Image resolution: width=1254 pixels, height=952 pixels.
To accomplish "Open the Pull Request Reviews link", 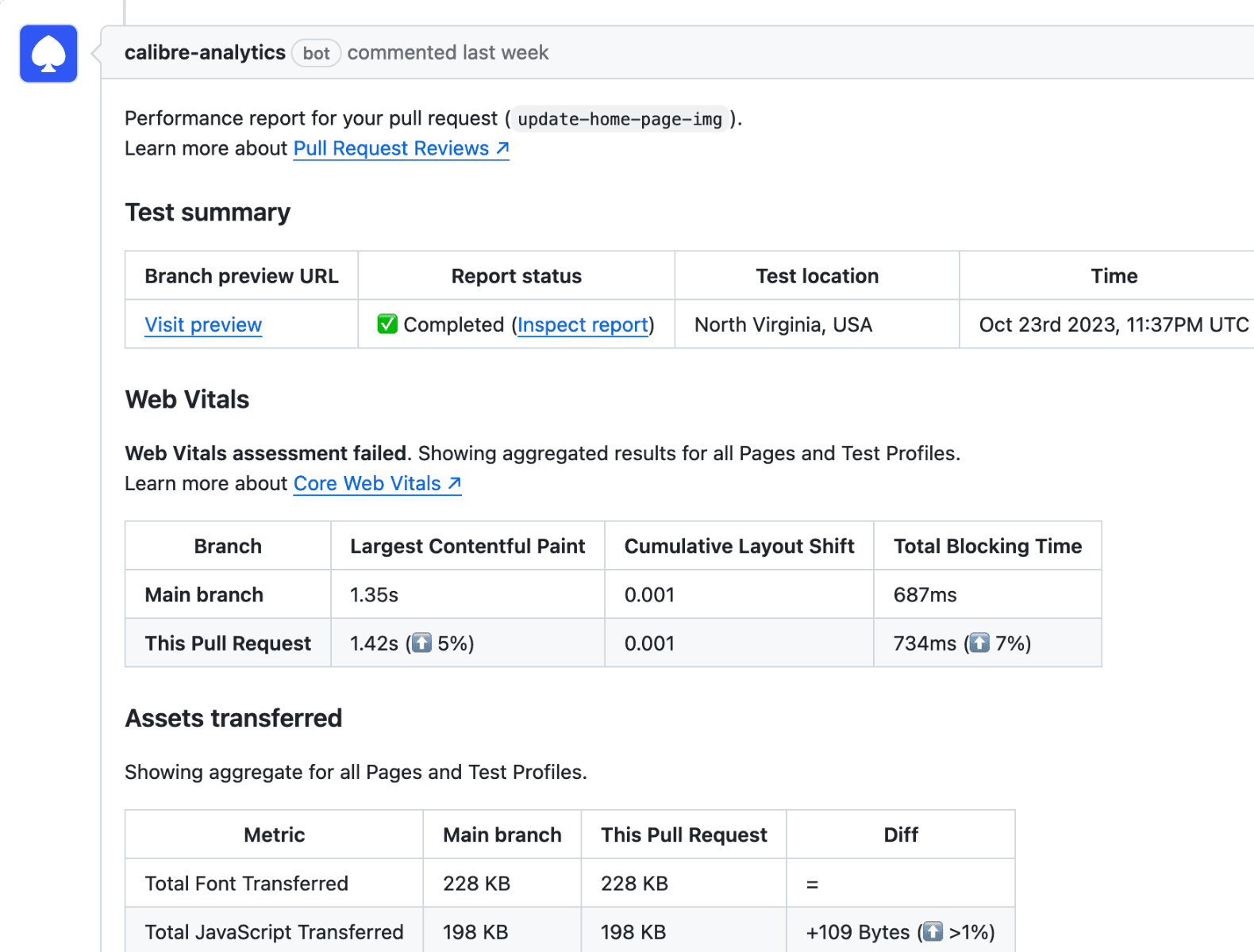I will pos(390,148).
